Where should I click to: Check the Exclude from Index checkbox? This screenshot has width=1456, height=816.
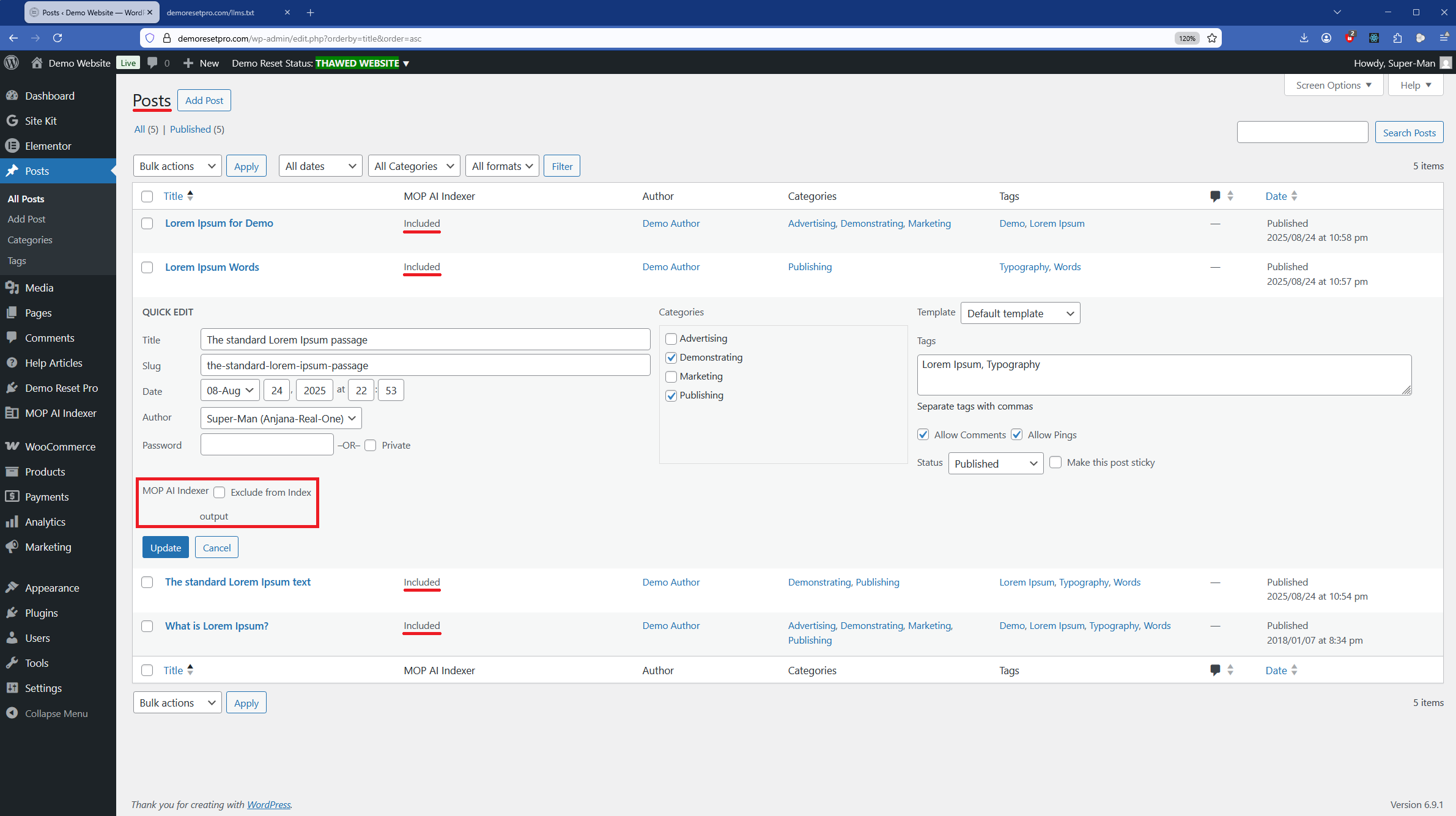coord(220,493)
